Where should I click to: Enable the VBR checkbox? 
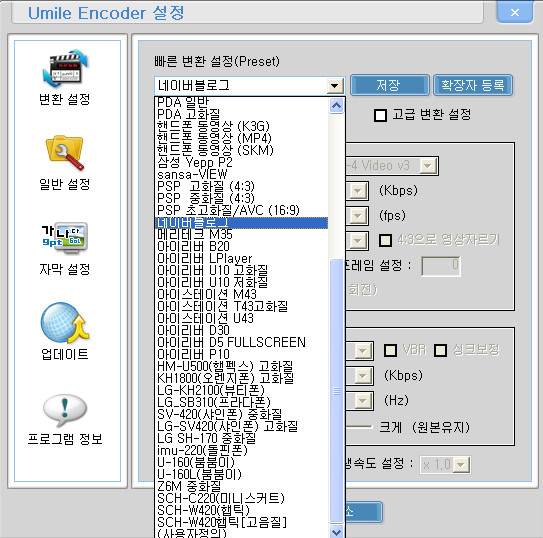click(x=391, y=350)
